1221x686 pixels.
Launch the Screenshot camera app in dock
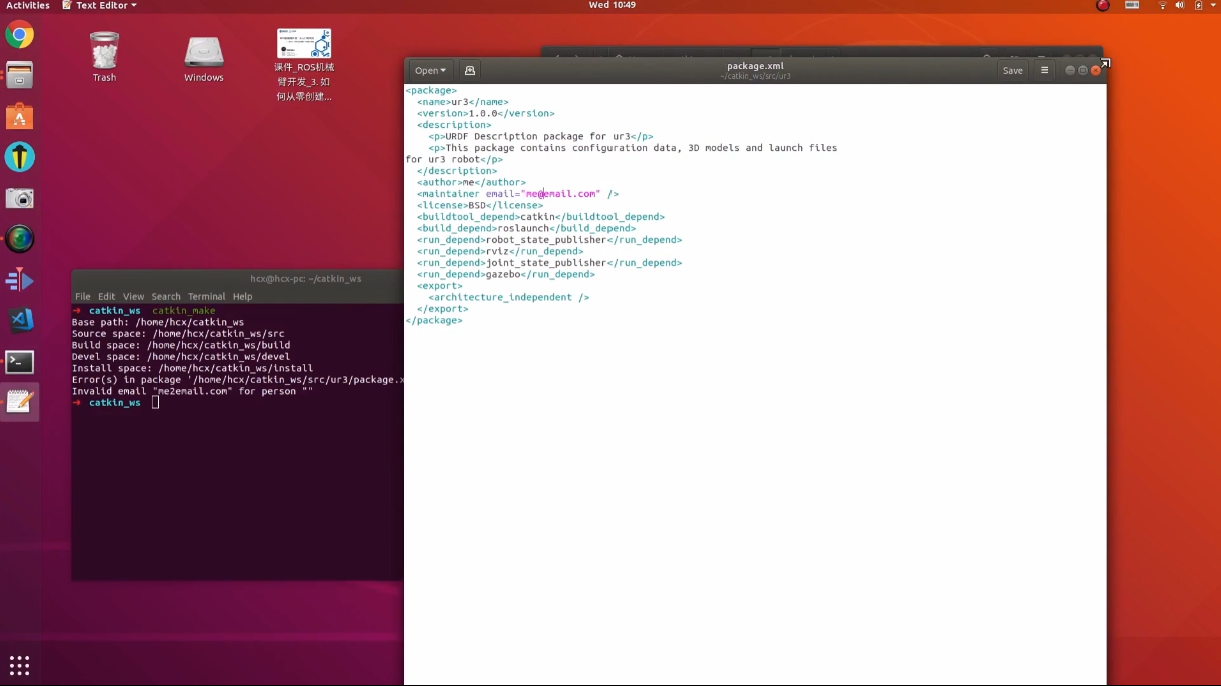(19, 198)
